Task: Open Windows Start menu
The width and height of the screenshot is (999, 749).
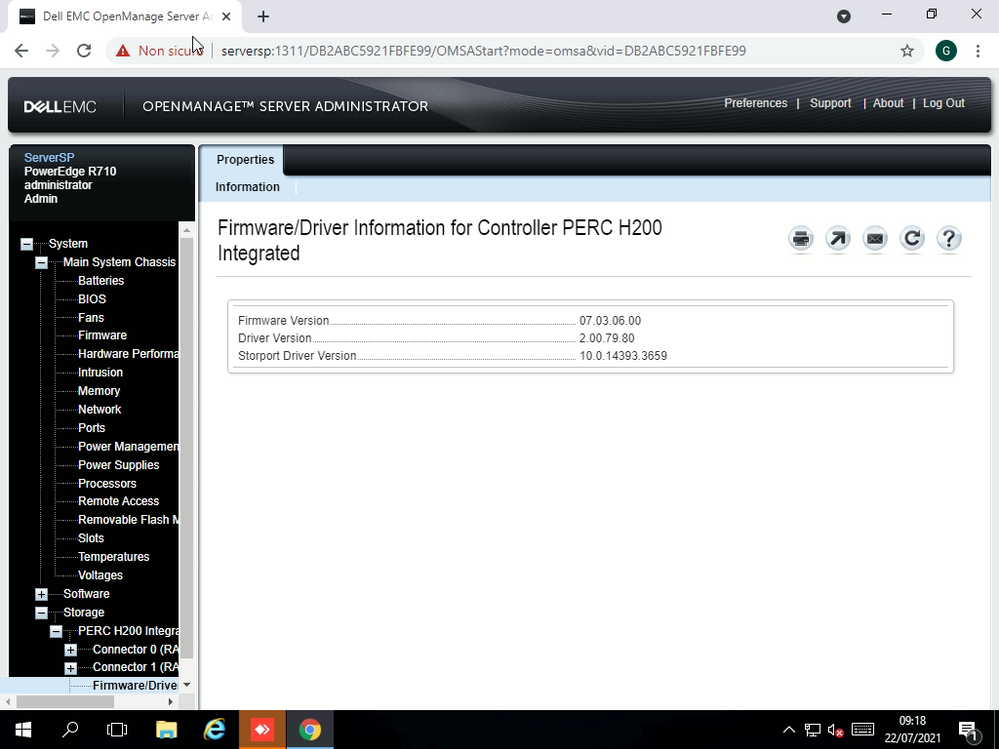Action: tap(23, 730)
